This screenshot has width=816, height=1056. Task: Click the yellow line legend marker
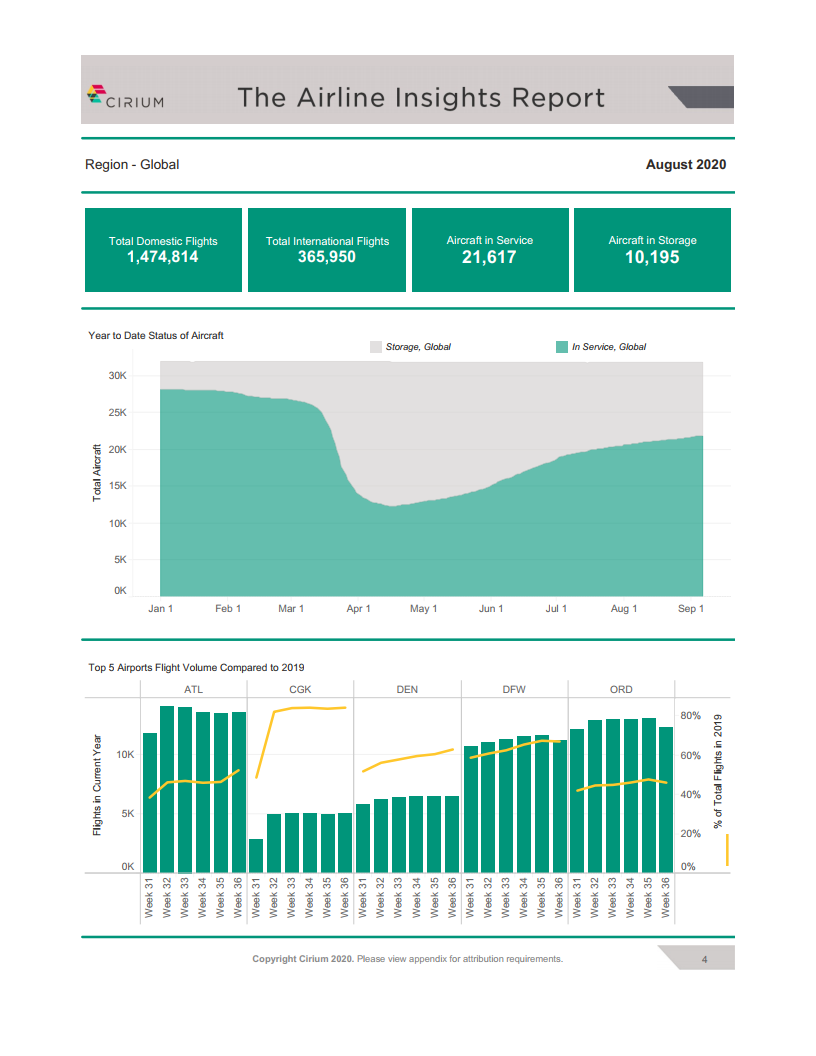coord(727,850)
